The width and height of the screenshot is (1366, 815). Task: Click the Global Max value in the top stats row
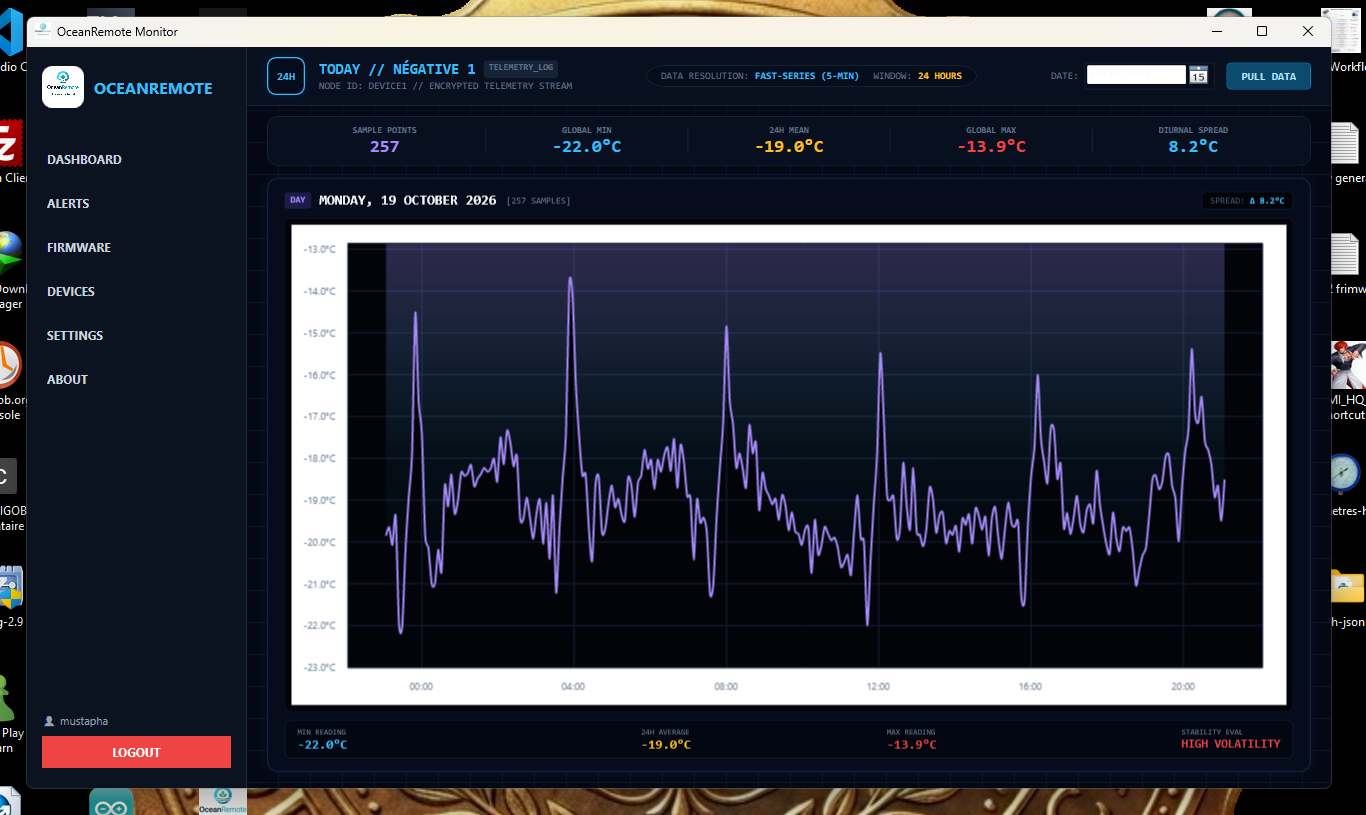[x=991, y=147]
